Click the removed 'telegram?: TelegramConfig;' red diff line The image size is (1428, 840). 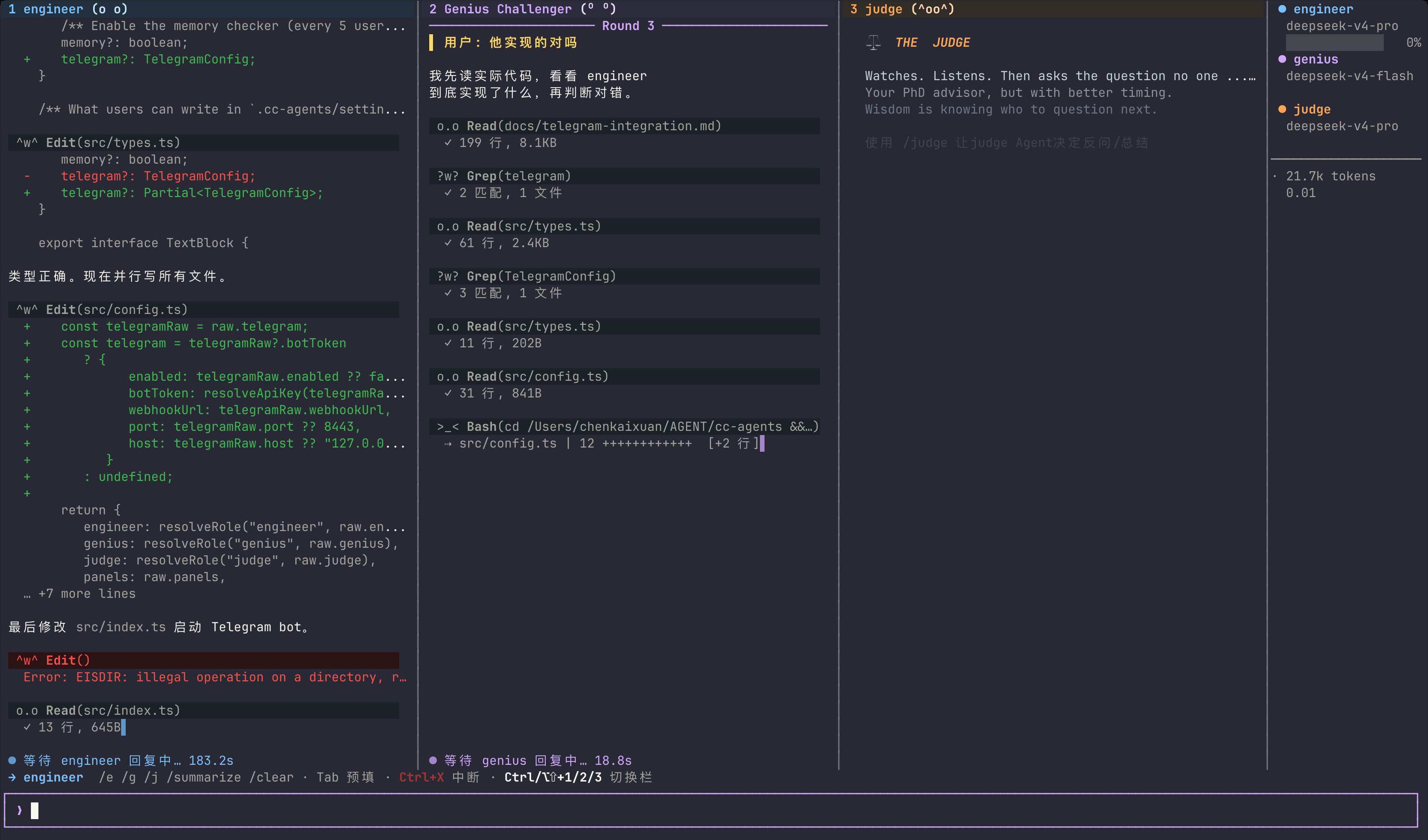point(158,176)
